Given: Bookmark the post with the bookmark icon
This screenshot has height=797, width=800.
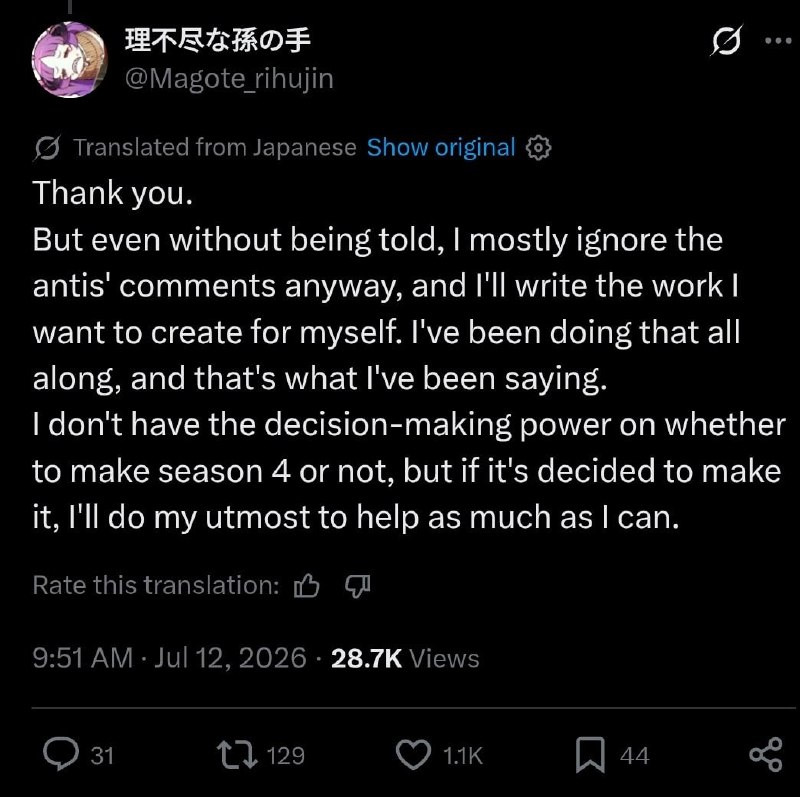Looking at the screenshot, I should (x=590, y=755).
